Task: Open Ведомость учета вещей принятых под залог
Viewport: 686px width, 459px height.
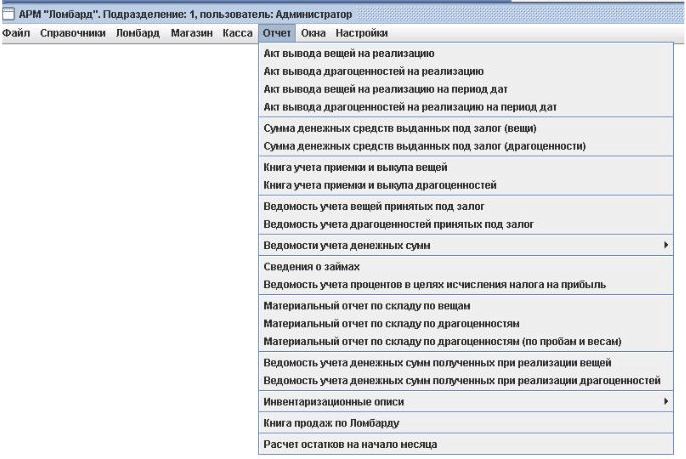Action: tap(466, 206)
